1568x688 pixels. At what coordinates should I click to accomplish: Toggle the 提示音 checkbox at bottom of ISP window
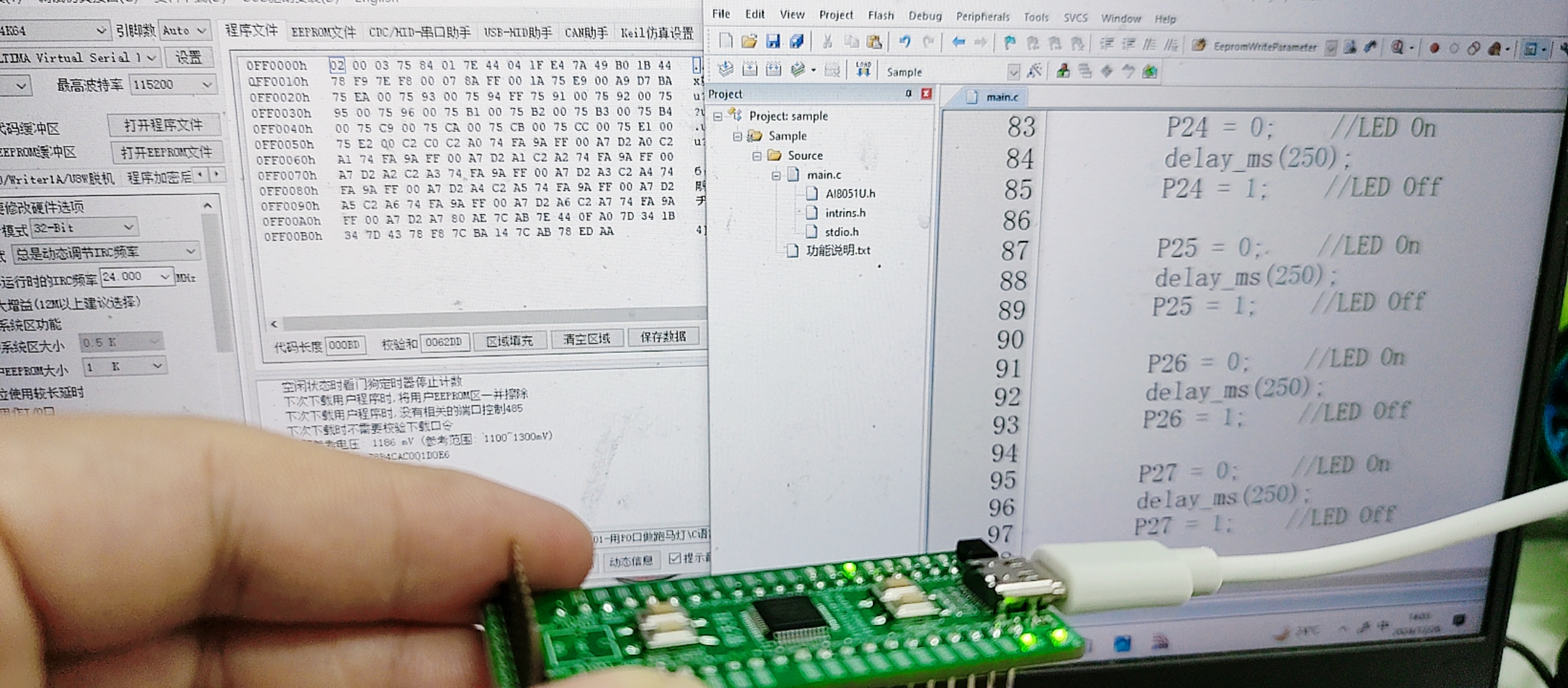coord(674,559)
